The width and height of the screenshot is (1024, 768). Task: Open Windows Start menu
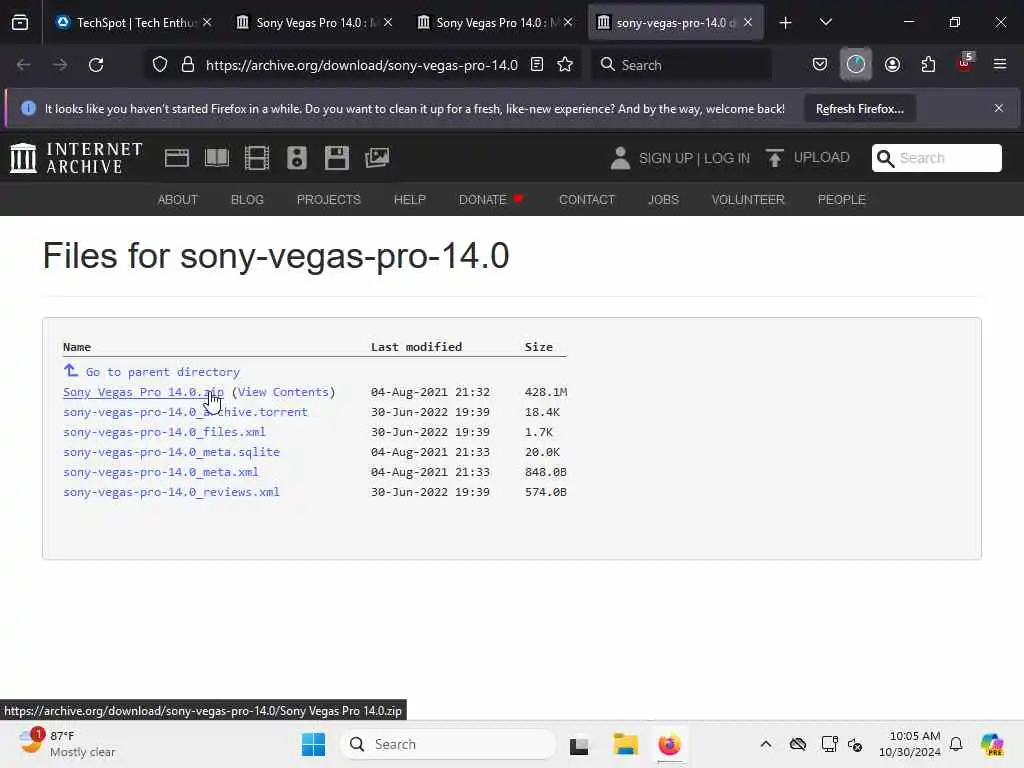pyautogui.click(x=313, y=744)
